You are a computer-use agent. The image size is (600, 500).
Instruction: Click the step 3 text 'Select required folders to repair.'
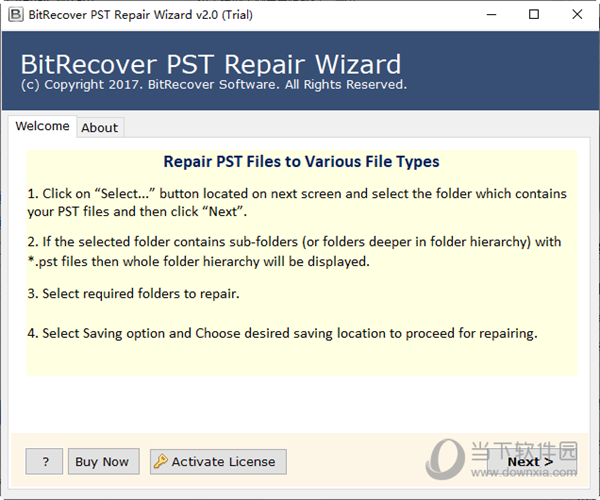click(x=133, y=293)
